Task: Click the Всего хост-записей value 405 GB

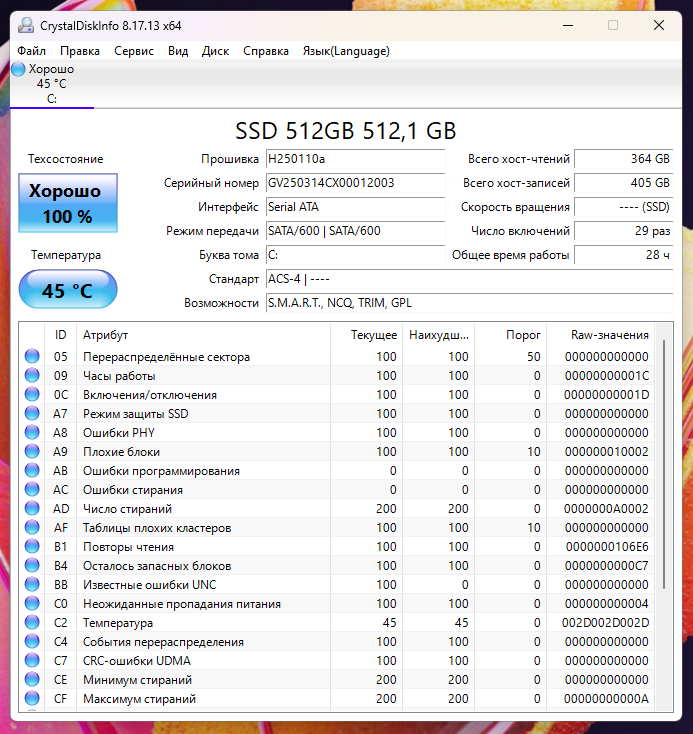Action: tap(624, 183)
